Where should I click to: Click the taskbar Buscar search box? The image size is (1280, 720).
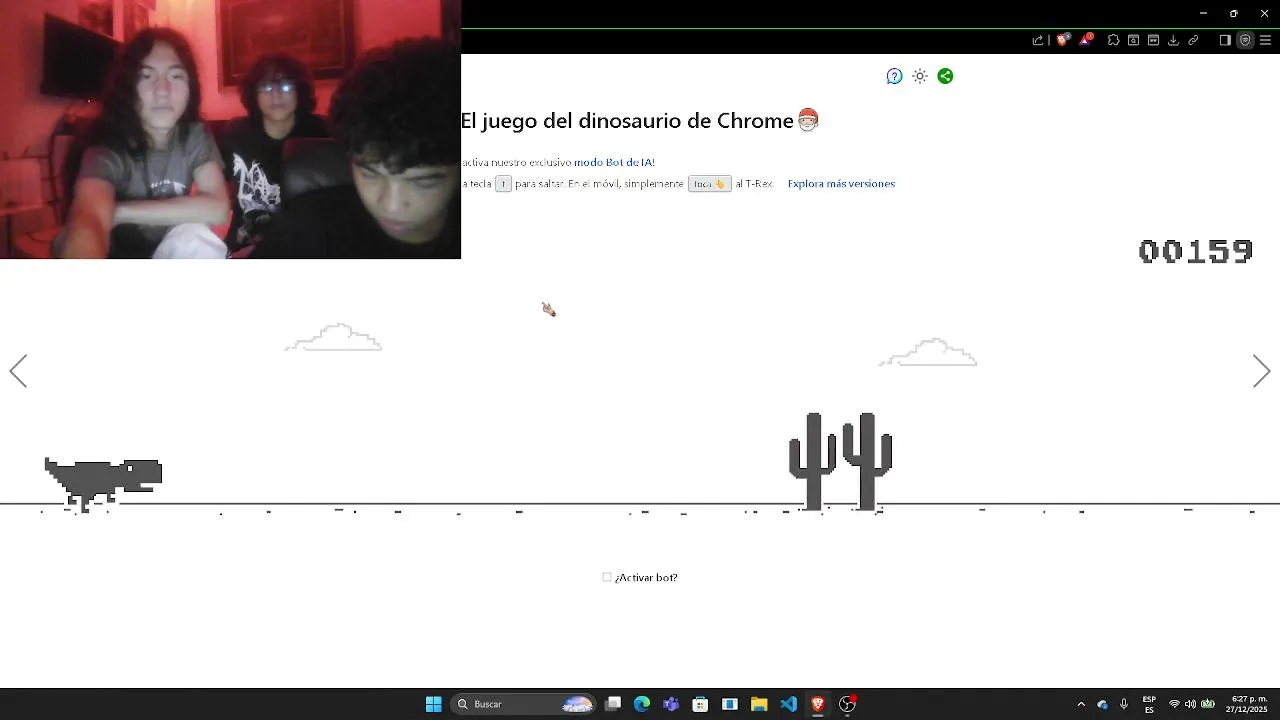pyautogui.click(x=523, y=704)
